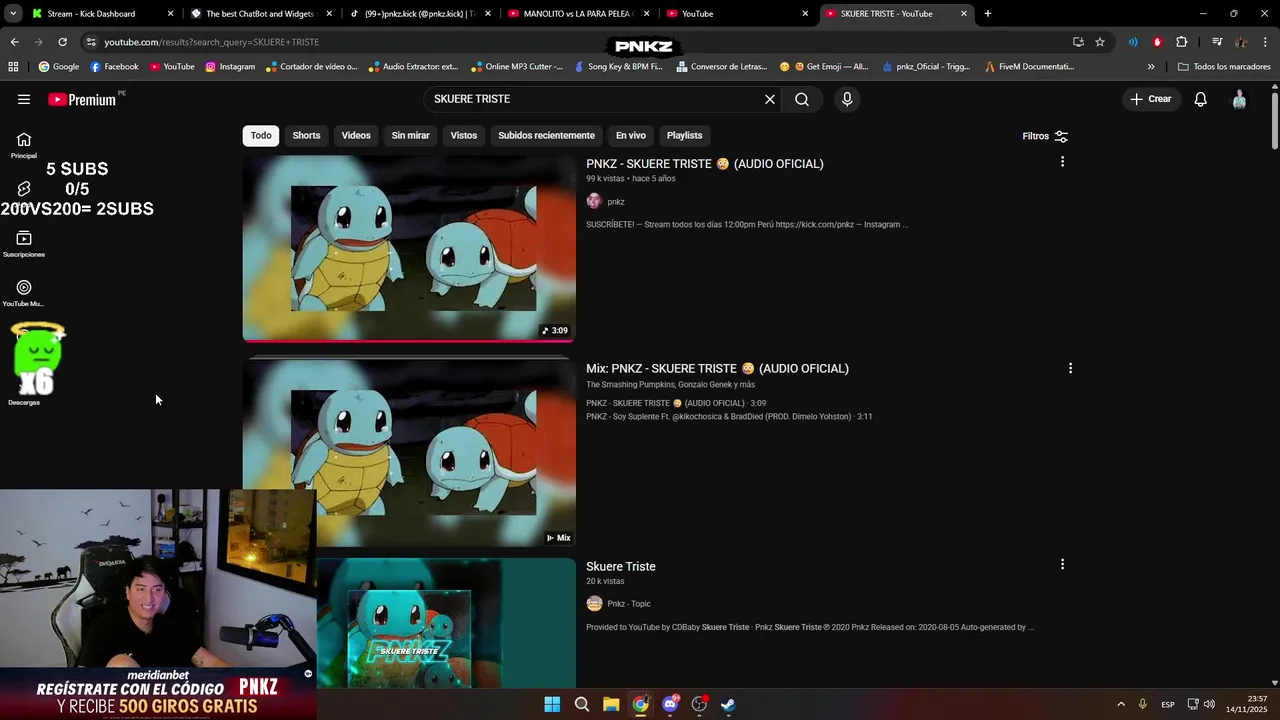The height and width of the screenshot is (720, 1280).
Task: Show hidden system tray icons
Action: (x=1121, y=704)
